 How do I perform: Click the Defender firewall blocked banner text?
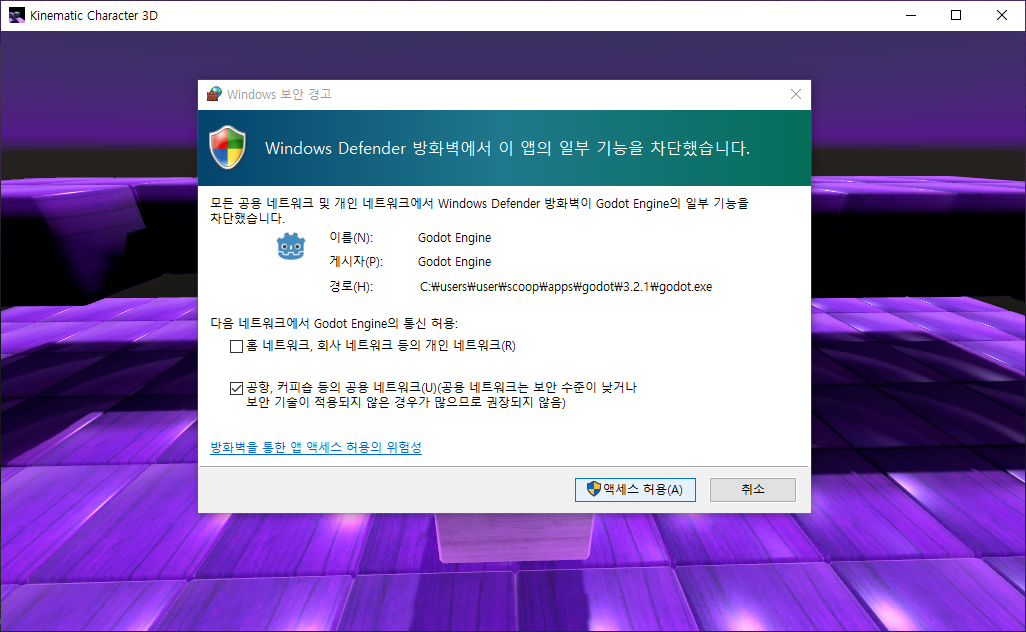tap(507, 149)
